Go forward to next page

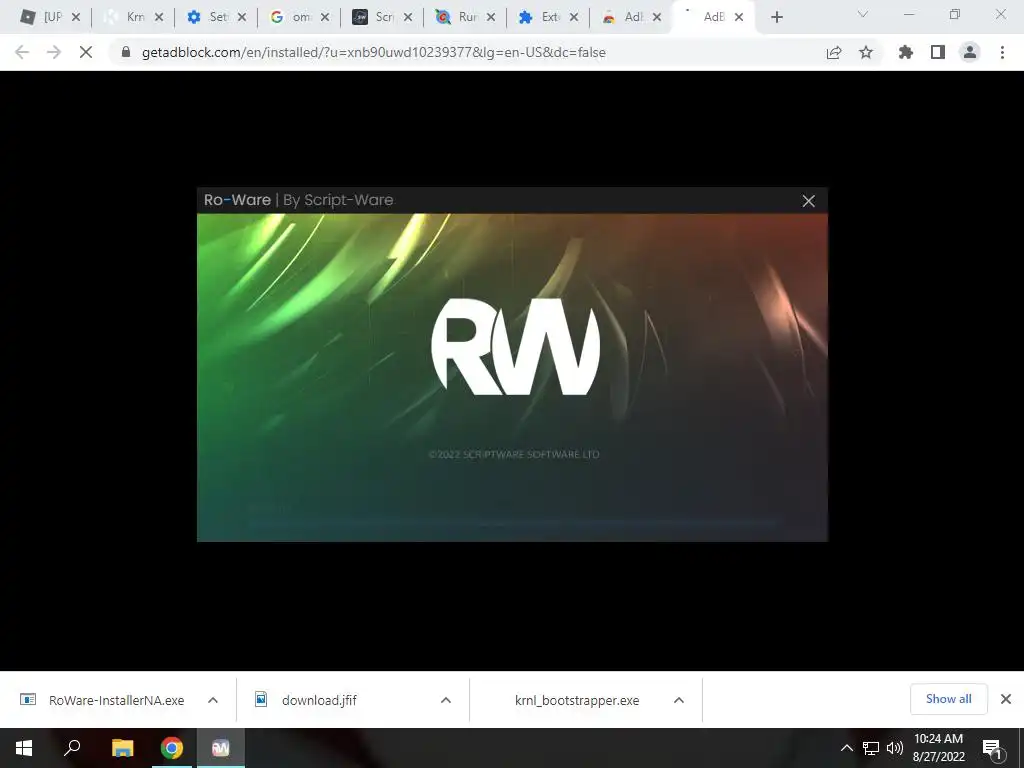pyautogui.click(x=54, y=52)
